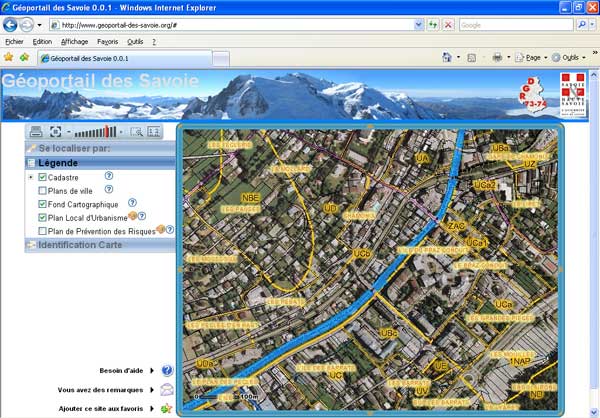Collapse the Légende panel header

[x=100, y=163]
